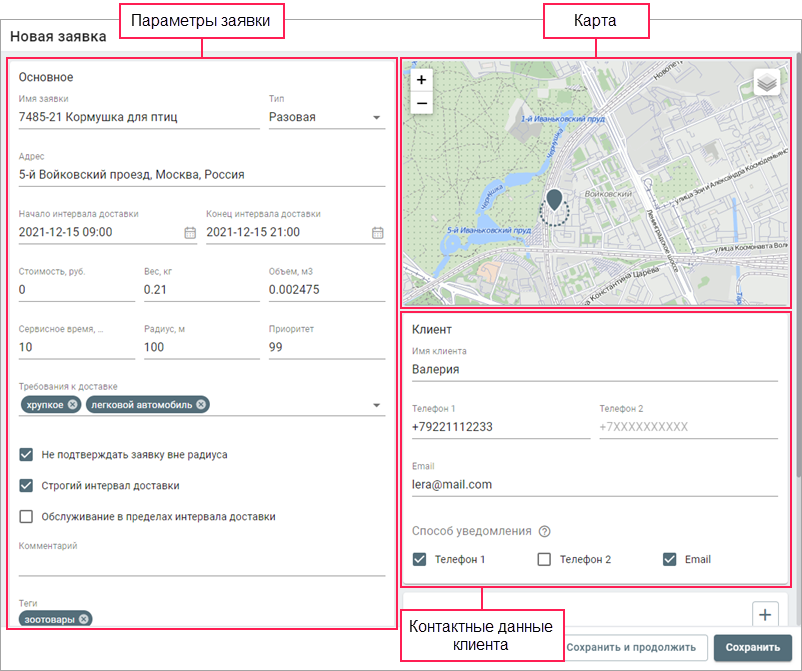Remove the 'зоотовары' tag chip
Screen dimensions: 802x671
coord(84,619)
